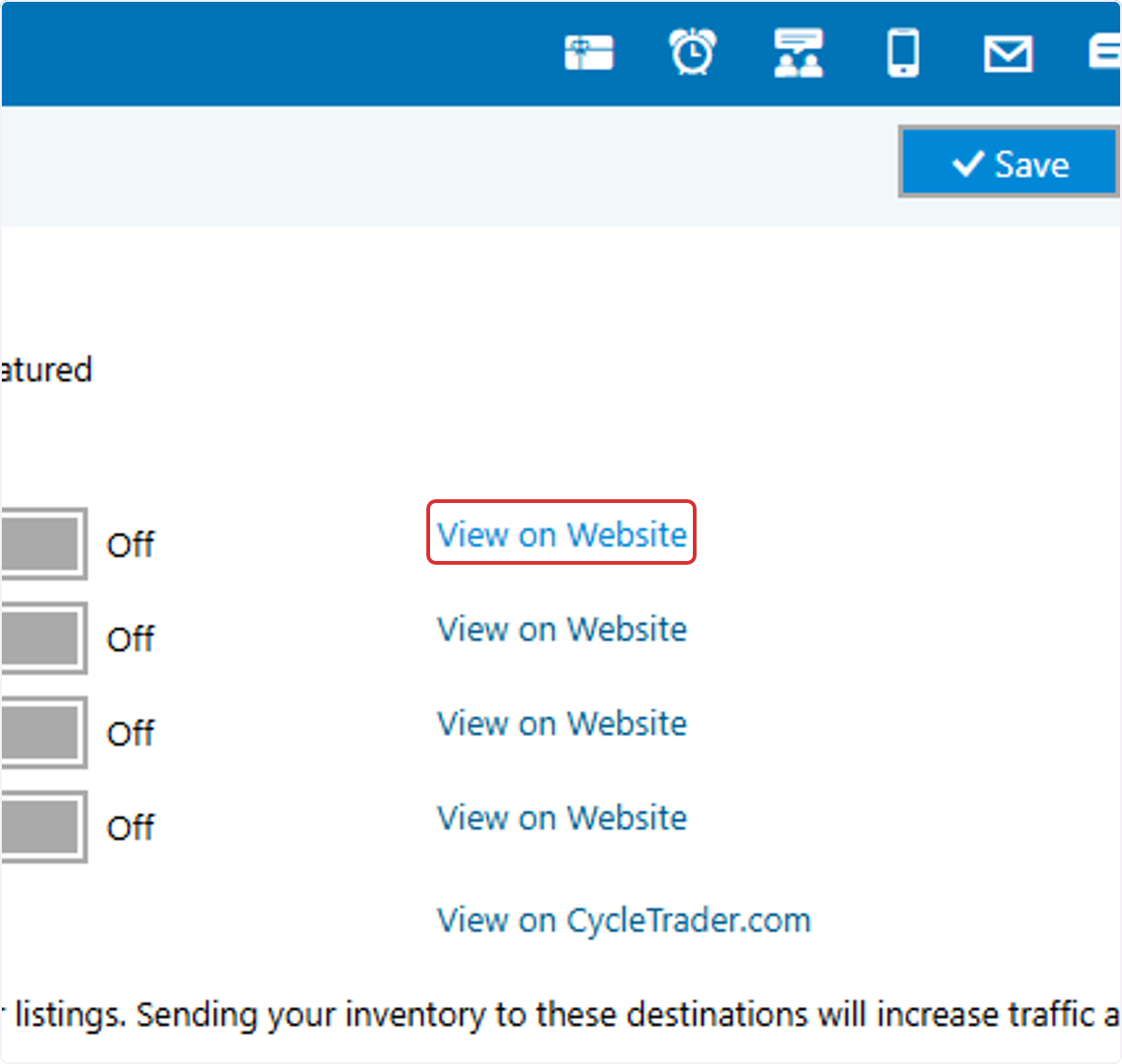This screenshot has height=1064, width=1122.
Task: Open the second View on Website link
Action: coord(562,629)
